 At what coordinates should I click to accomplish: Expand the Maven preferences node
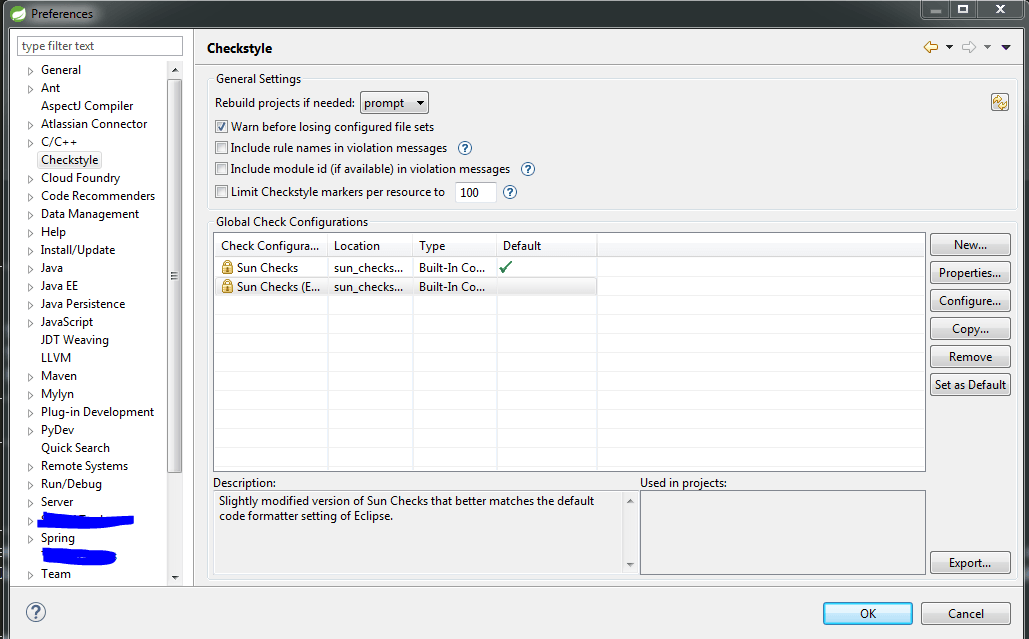coord(30,377)
